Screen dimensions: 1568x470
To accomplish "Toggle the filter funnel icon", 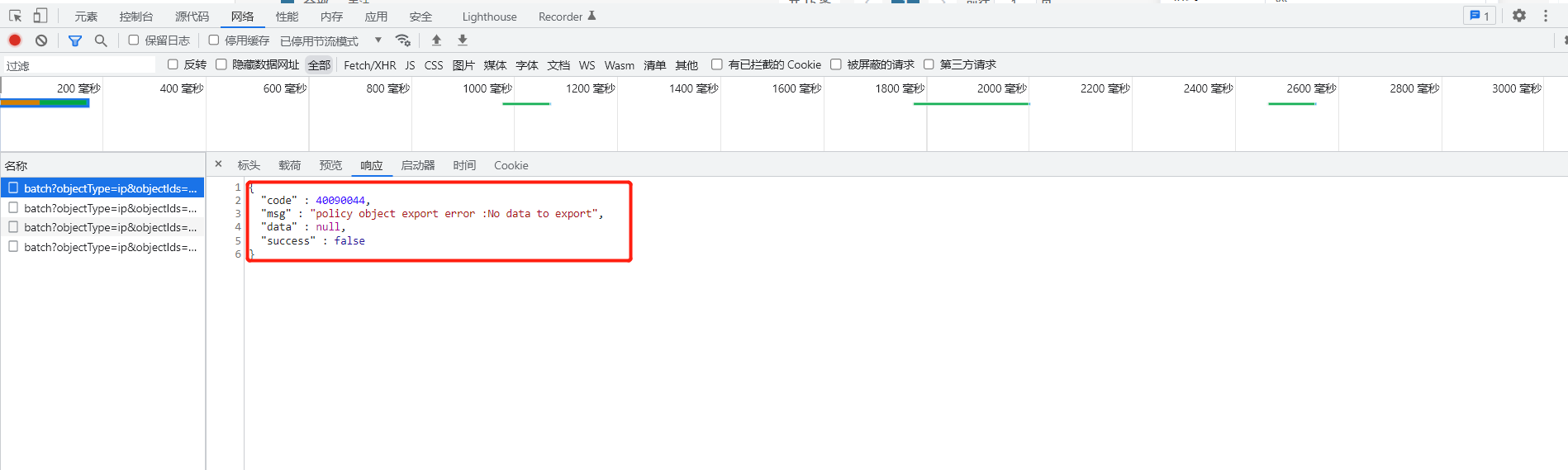I will [x=75, y=40].
